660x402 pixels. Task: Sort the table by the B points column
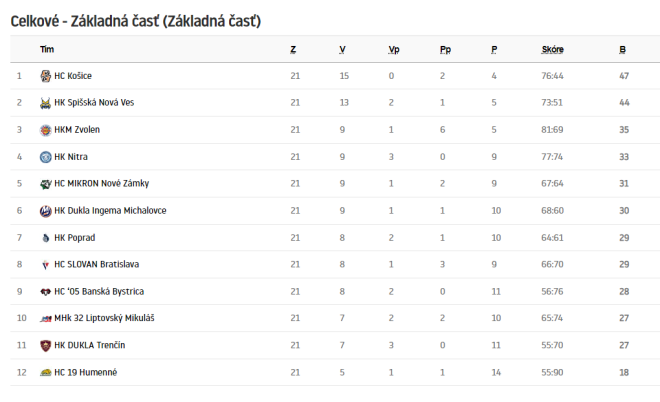(623, 49)
